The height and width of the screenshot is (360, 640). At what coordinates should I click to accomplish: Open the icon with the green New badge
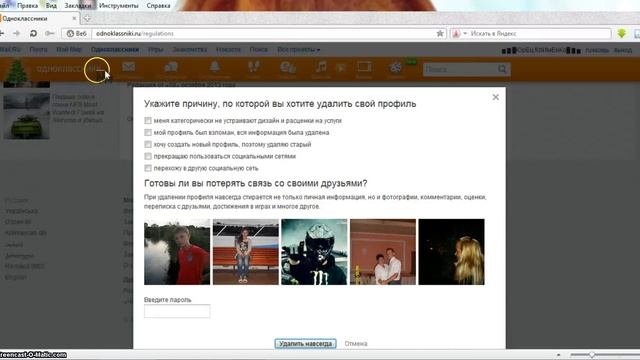396,67
